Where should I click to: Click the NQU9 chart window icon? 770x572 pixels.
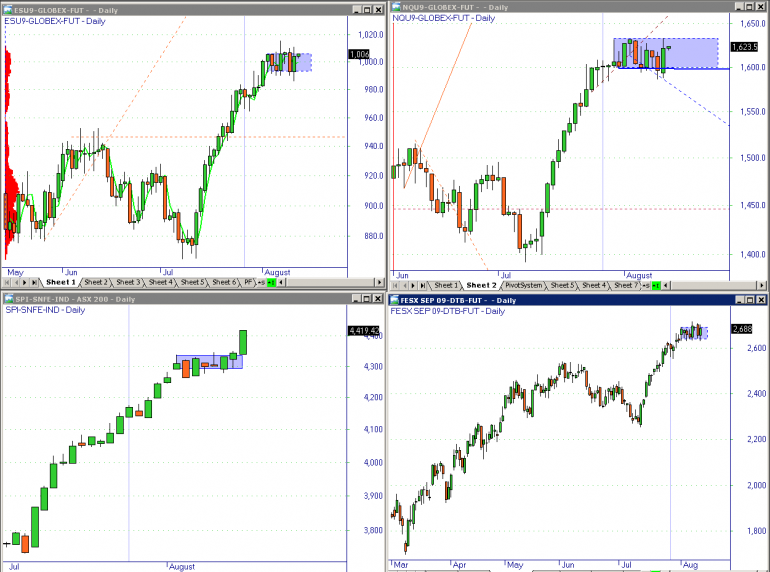(x=396, y=7)
